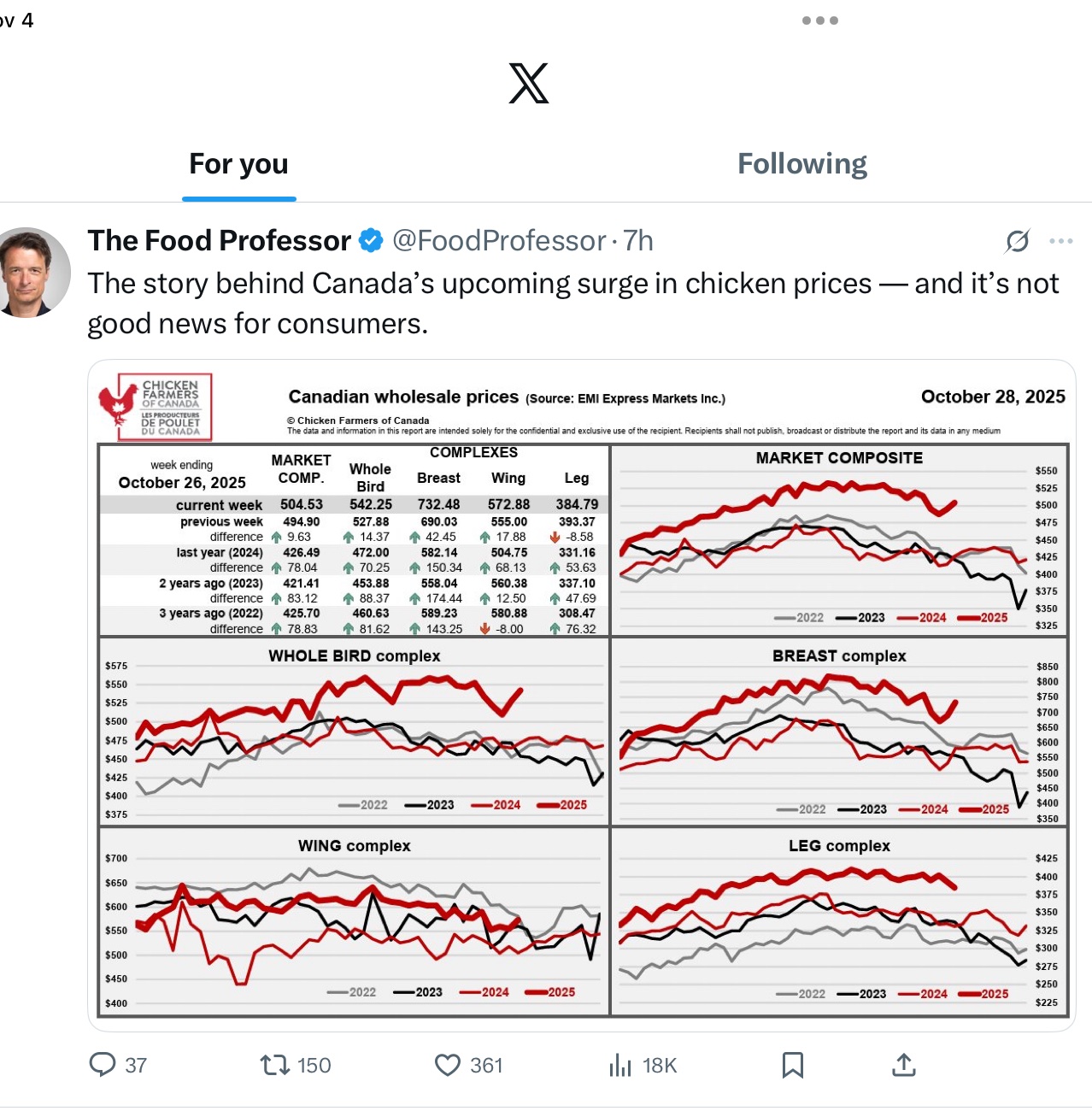
Task: Click the 7h timestamp on tweet
Action: (x=638, y=241)
